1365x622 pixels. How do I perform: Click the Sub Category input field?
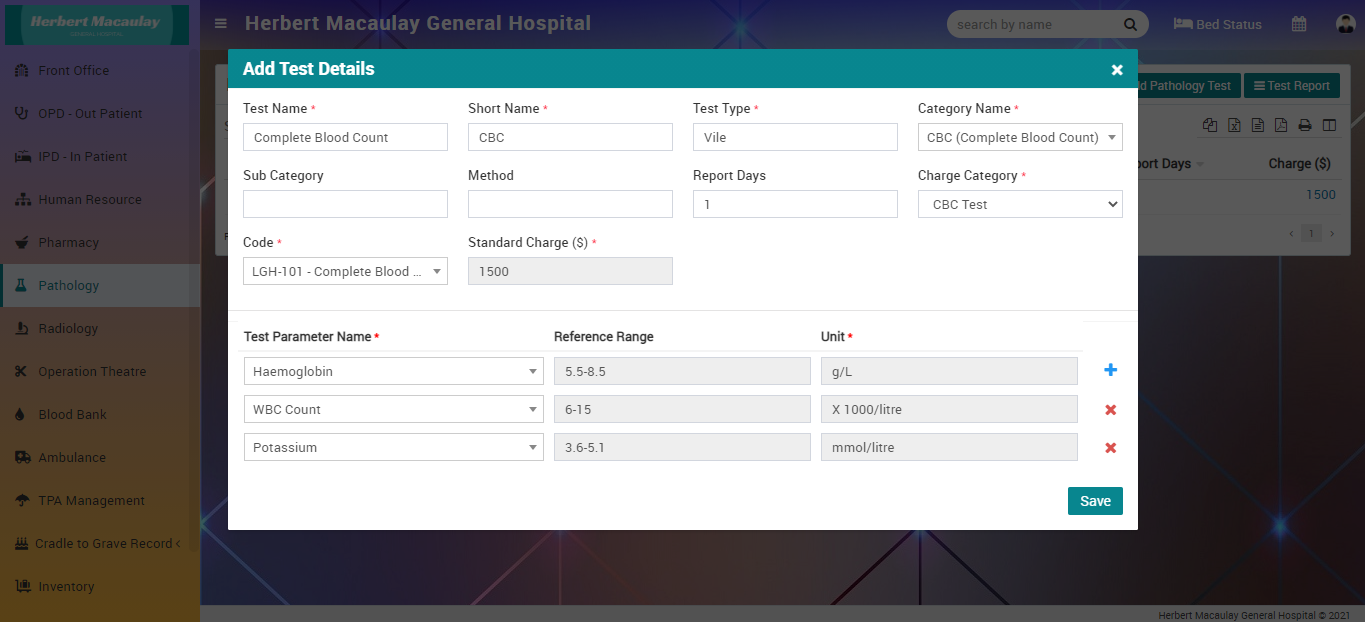pyautogui.click(x=345, y=204)
